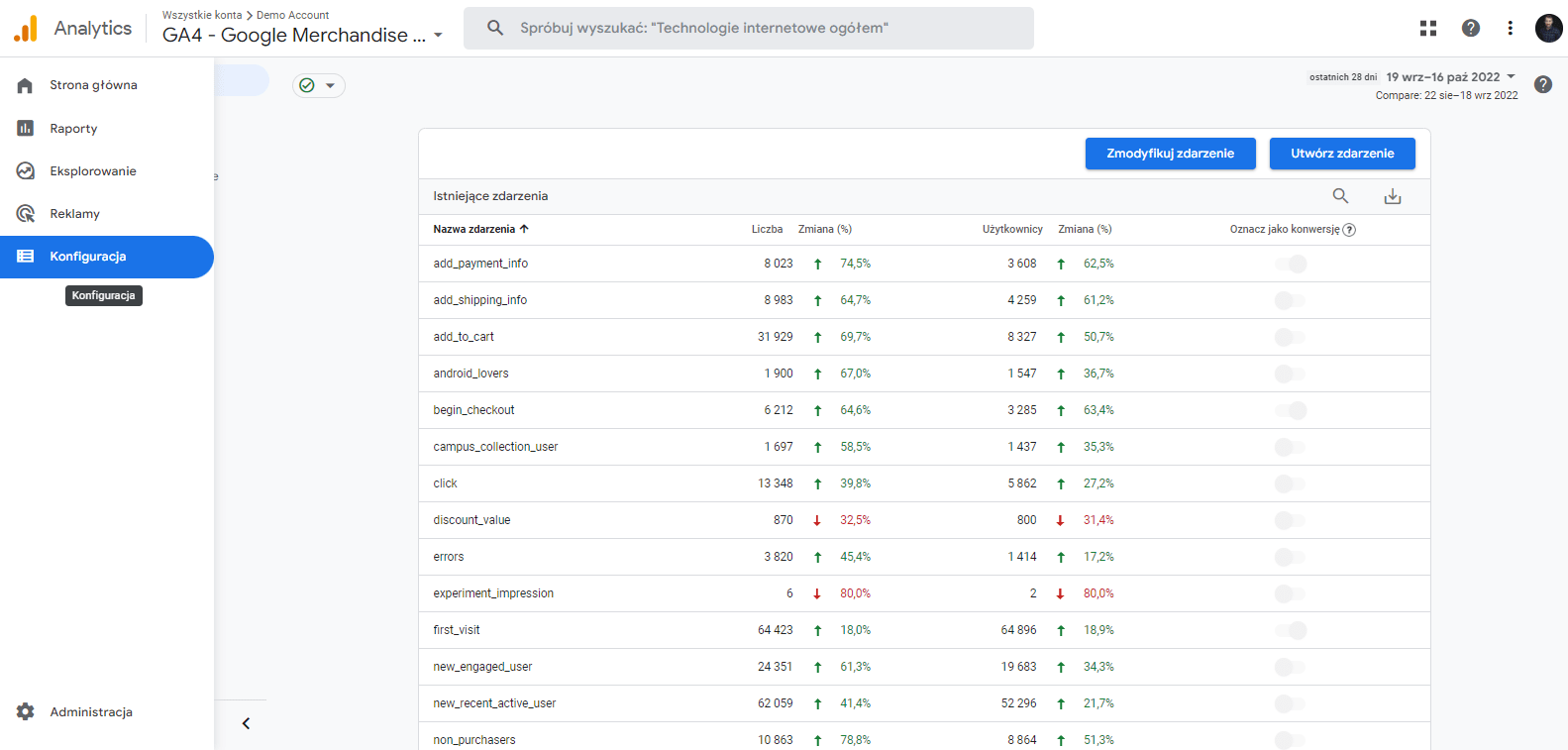Open Eksplorowanie section
This screenshot has height=750, width=1568.
93,171
